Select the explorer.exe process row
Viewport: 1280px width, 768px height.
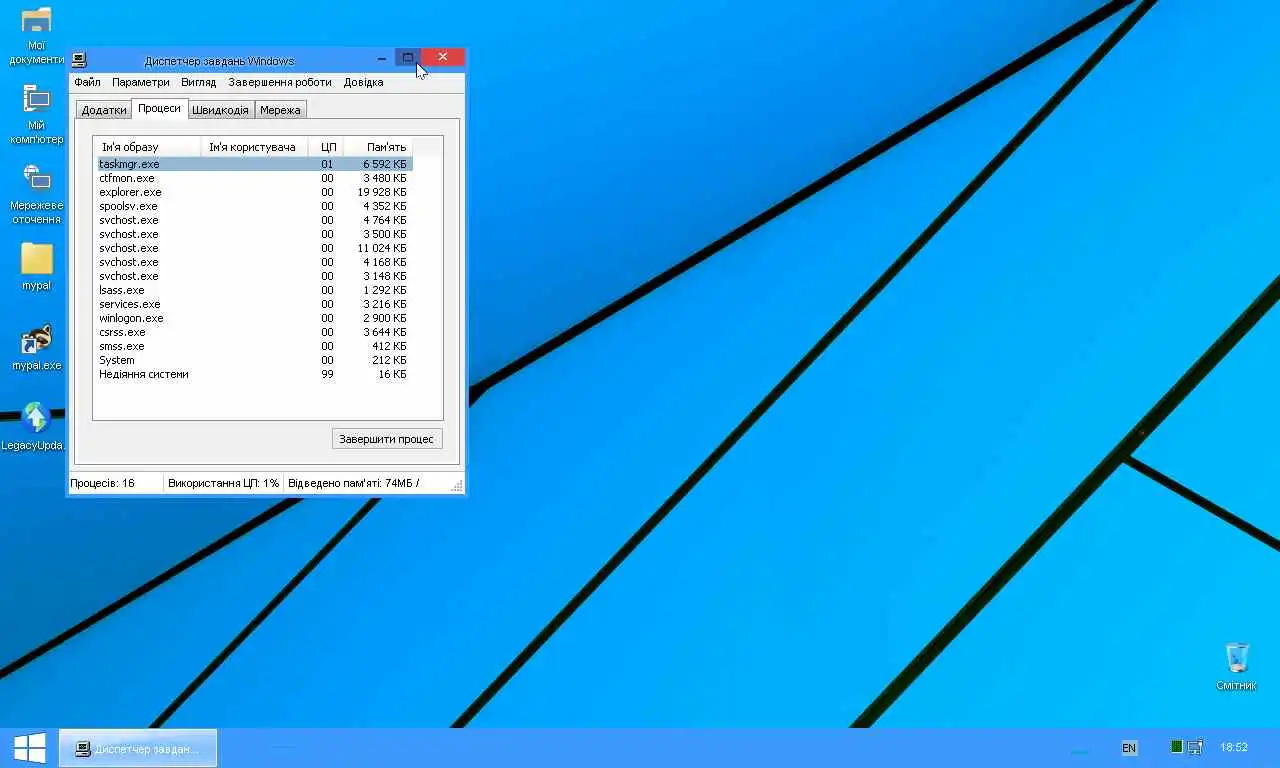click(254, 192)
